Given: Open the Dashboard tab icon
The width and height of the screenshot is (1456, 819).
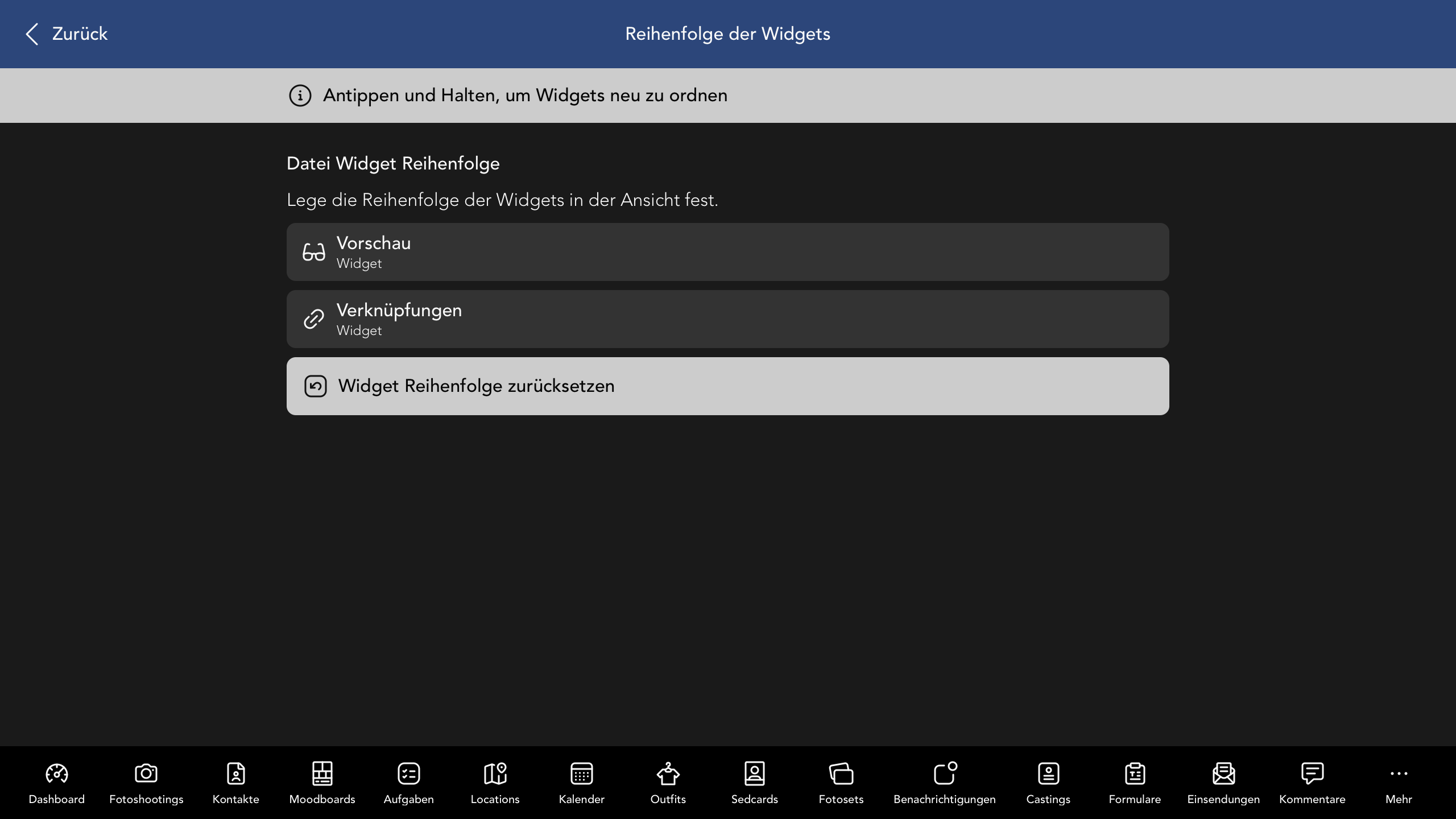Looking at the screenshot, I should [x=57, y=773].
